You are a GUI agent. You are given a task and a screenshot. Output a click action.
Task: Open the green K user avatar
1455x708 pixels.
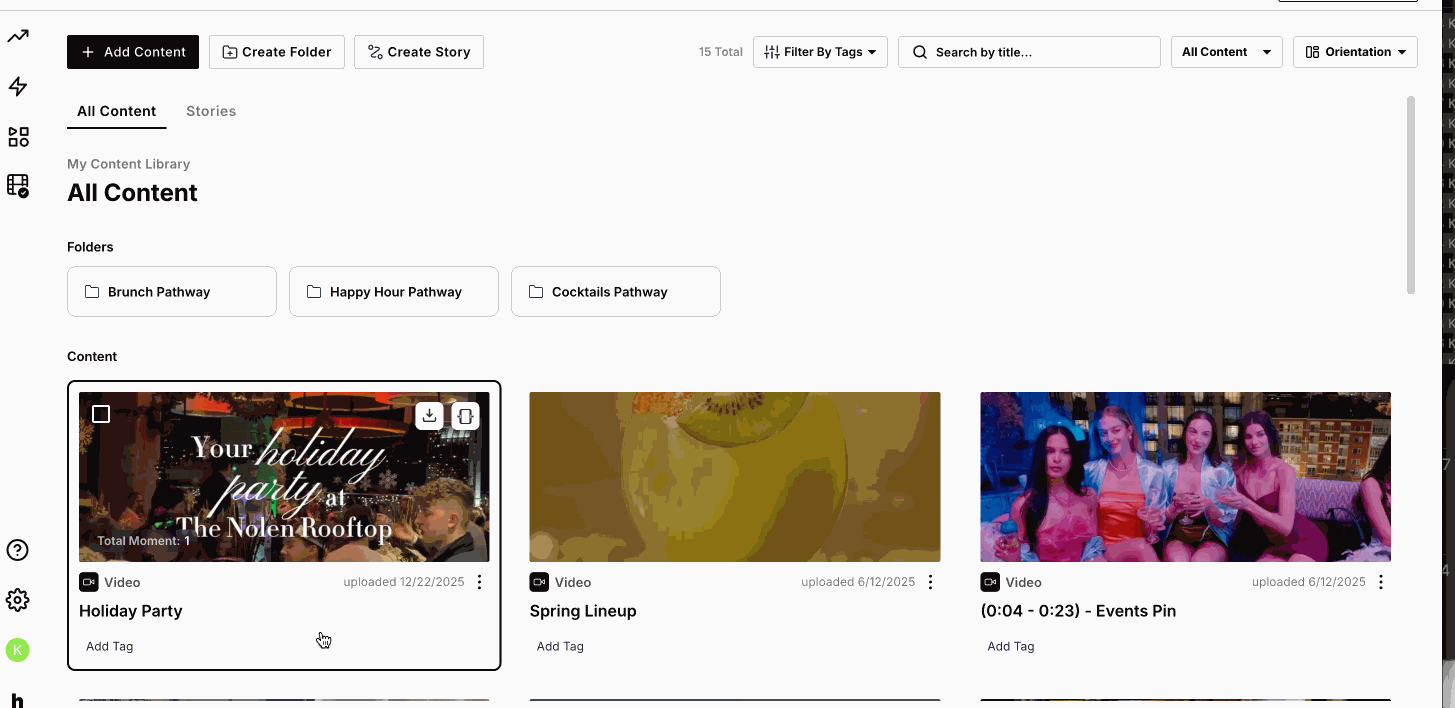[18, 650]
